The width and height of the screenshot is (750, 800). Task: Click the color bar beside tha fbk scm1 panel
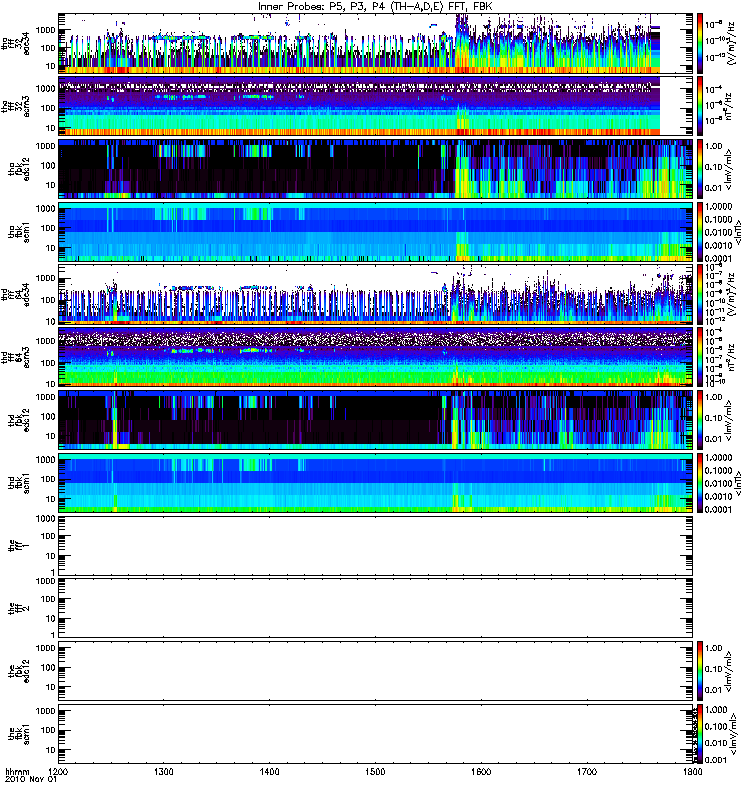pos(700,231)
